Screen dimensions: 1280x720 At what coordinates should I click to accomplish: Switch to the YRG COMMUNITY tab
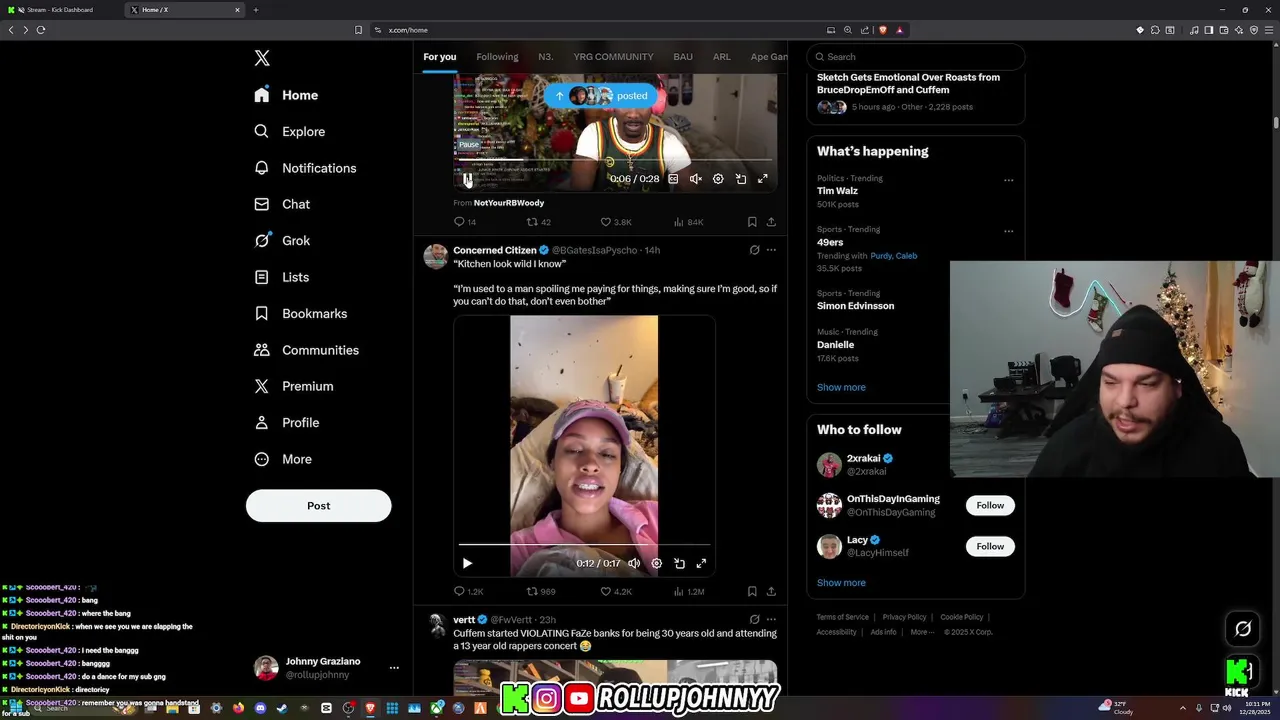613,57
